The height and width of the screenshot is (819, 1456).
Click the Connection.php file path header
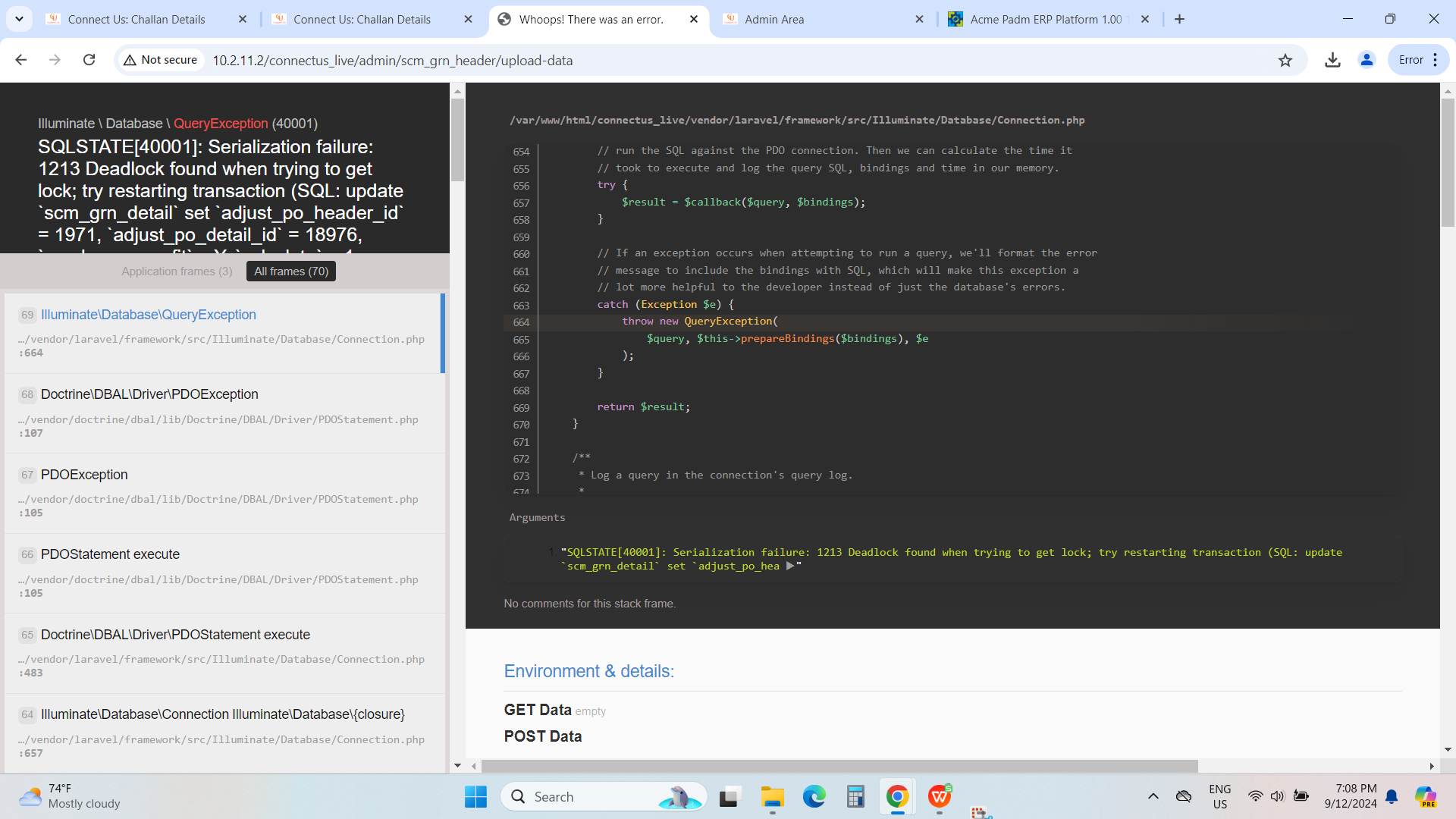click(797, 121)
